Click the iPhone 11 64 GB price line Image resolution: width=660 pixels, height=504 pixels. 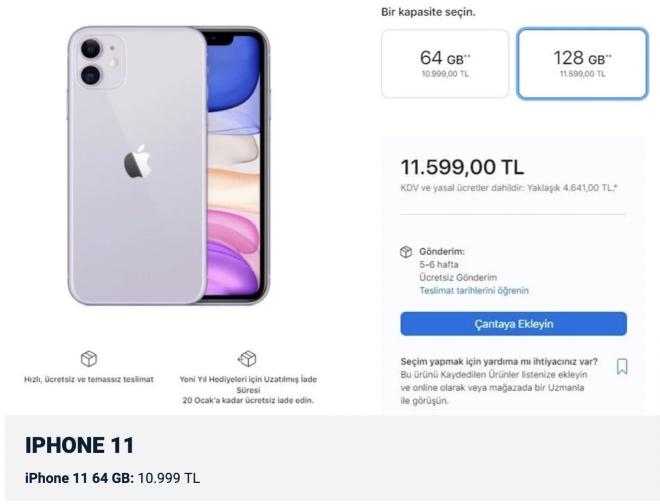113,478
